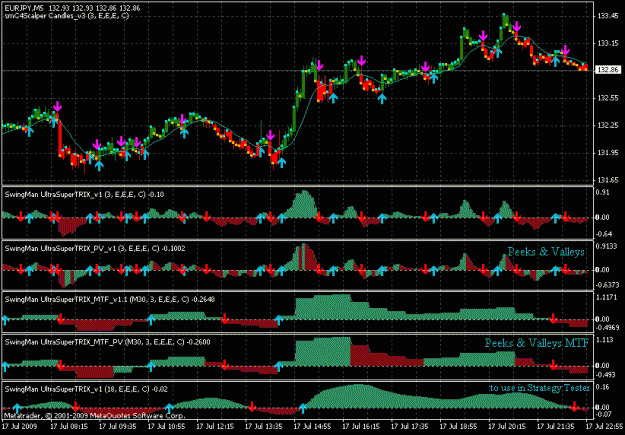Click the 17 Jul 09:35 time label
Viewport: 625px width, 435px height.
(x=118, y=426)
